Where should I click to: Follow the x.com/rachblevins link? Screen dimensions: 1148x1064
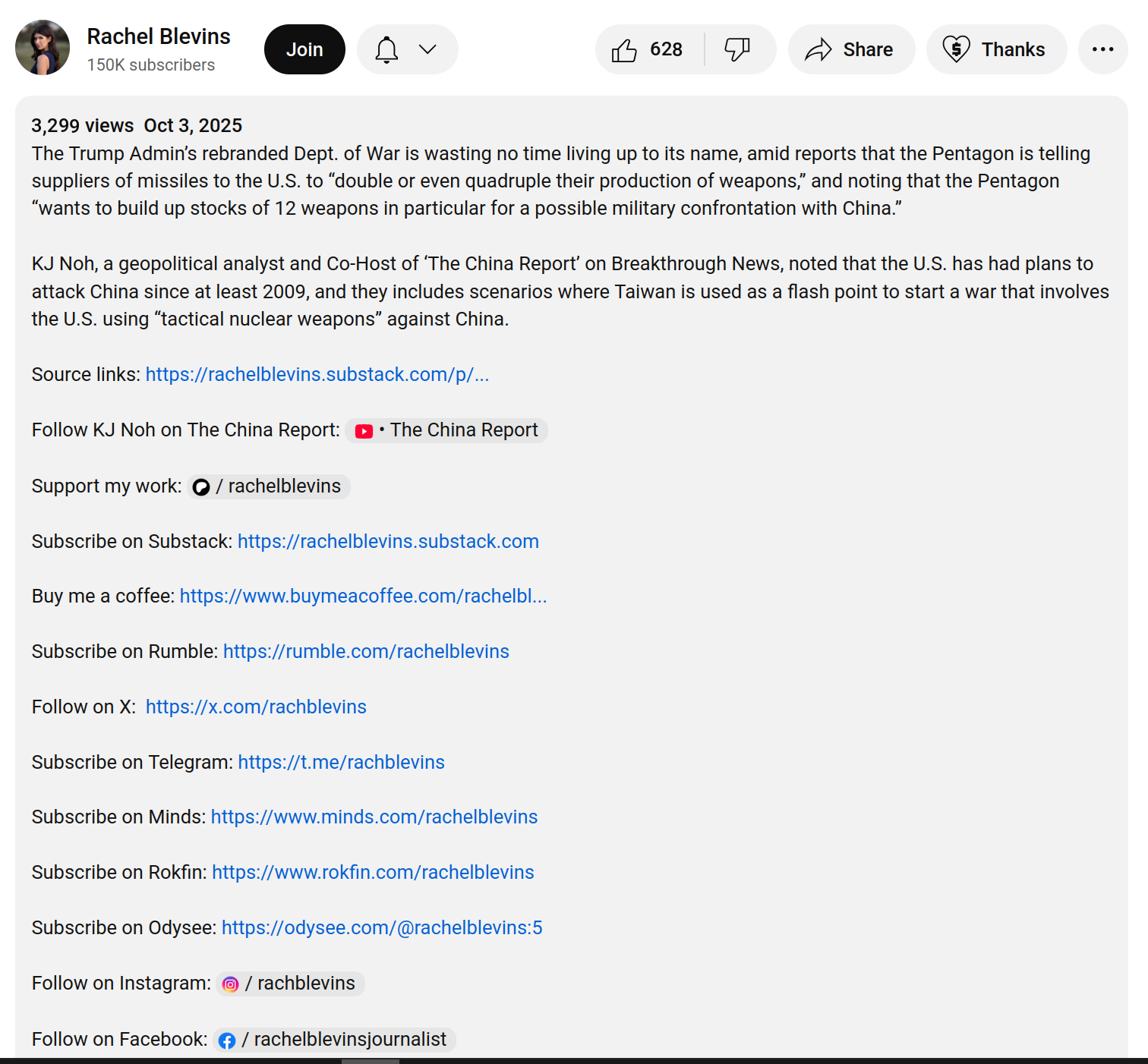pos(256,707)
